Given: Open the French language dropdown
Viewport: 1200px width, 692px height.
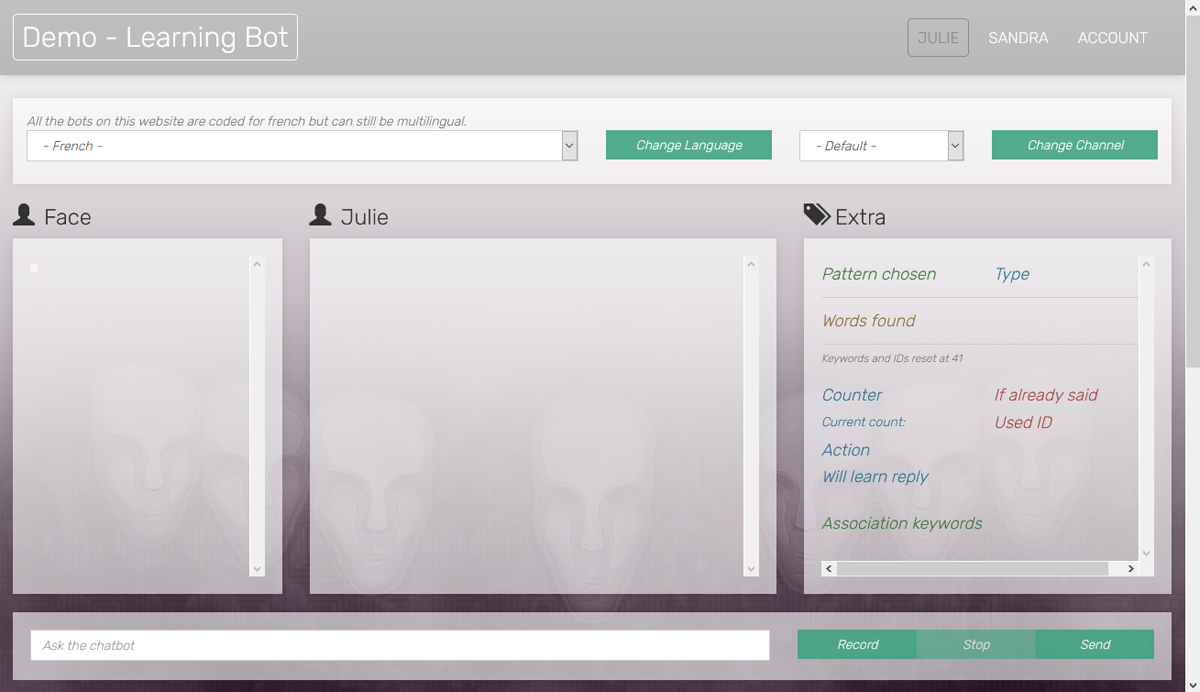Looking at the screenshot, I should pos(301,146).
